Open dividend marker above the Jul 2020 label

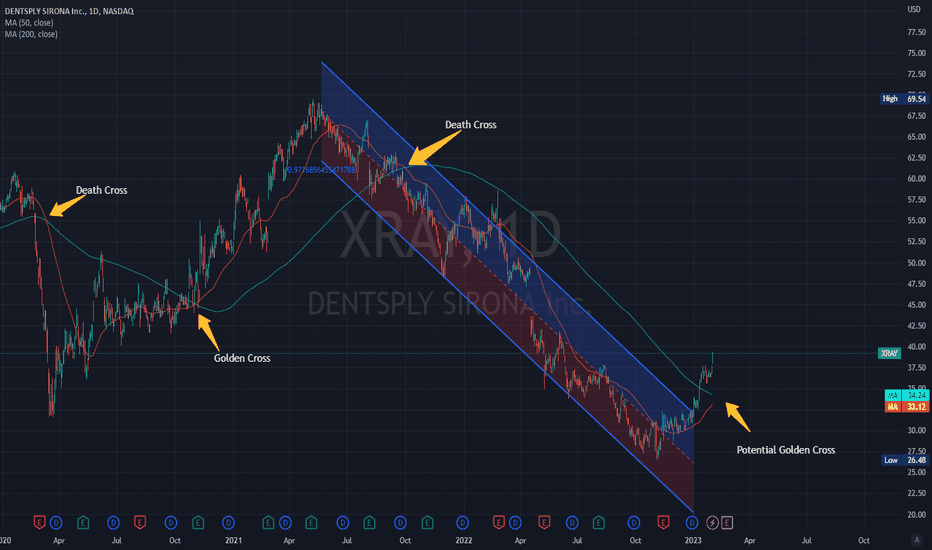(x=113, y=523)
